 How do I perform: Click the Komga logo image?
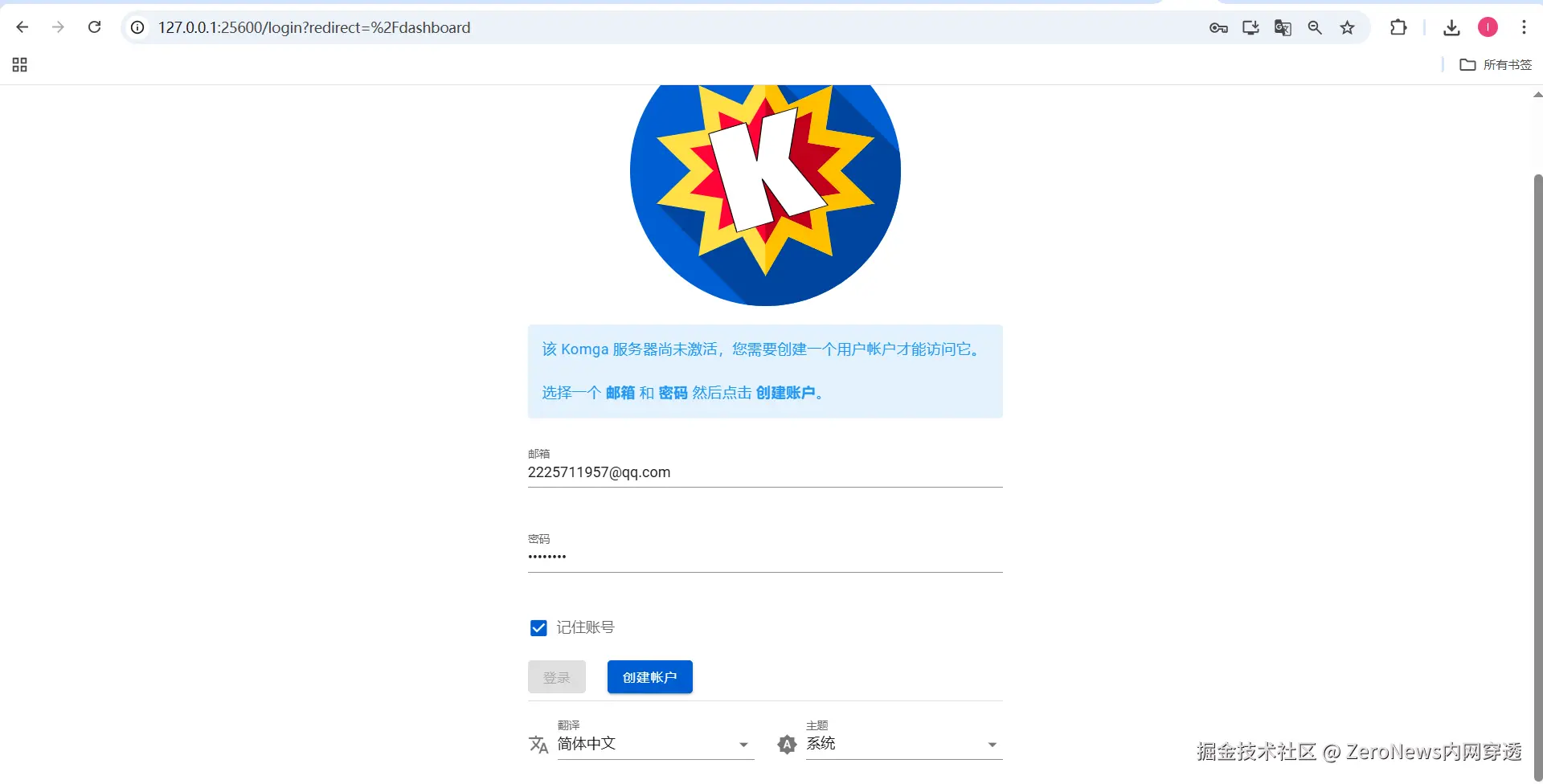click(765, 194)
